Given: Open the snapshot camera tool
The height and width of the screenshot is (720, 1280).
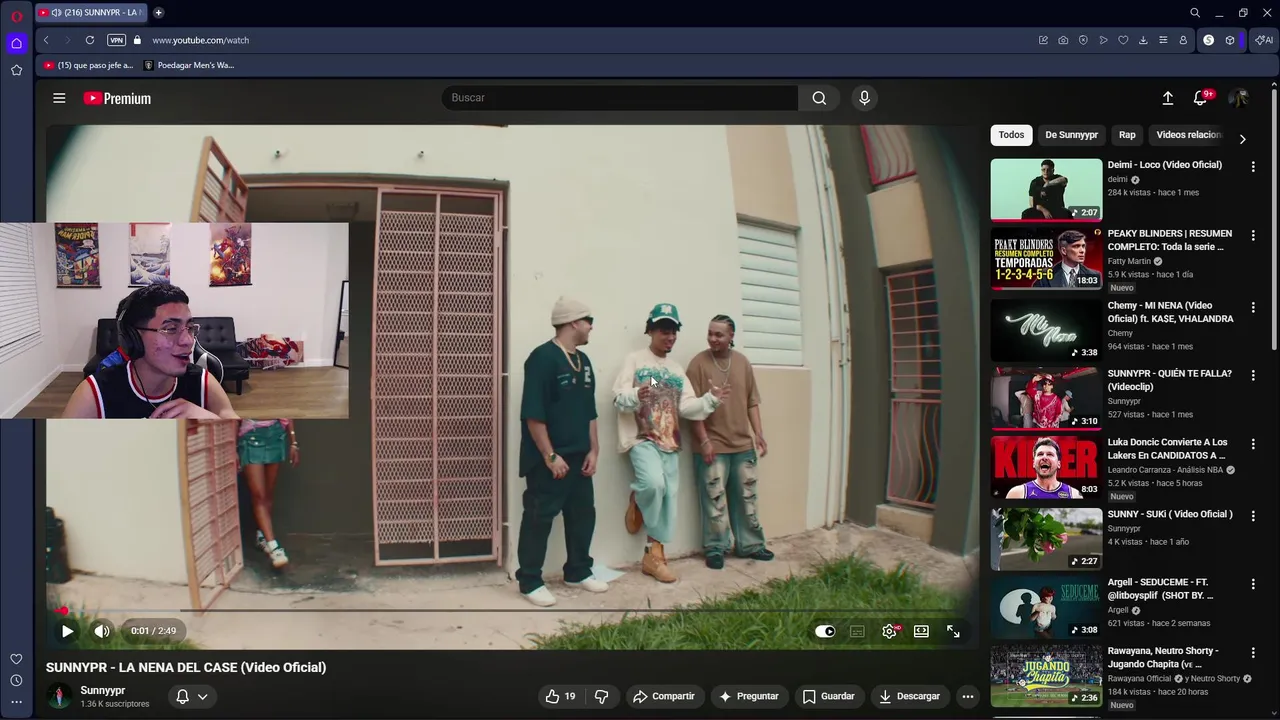Looking at the screenshot, I should 1063,40.
